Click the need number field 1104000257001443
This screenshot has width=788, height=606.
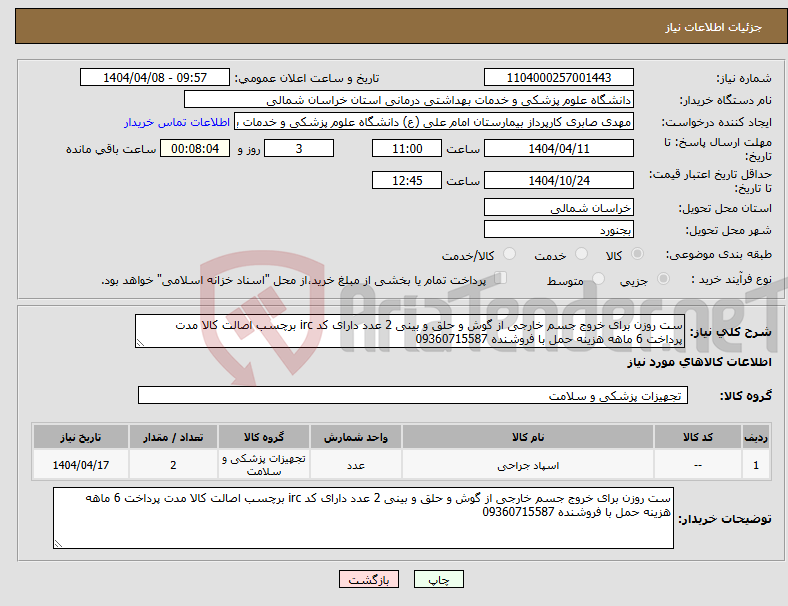[x=558, y=77]
